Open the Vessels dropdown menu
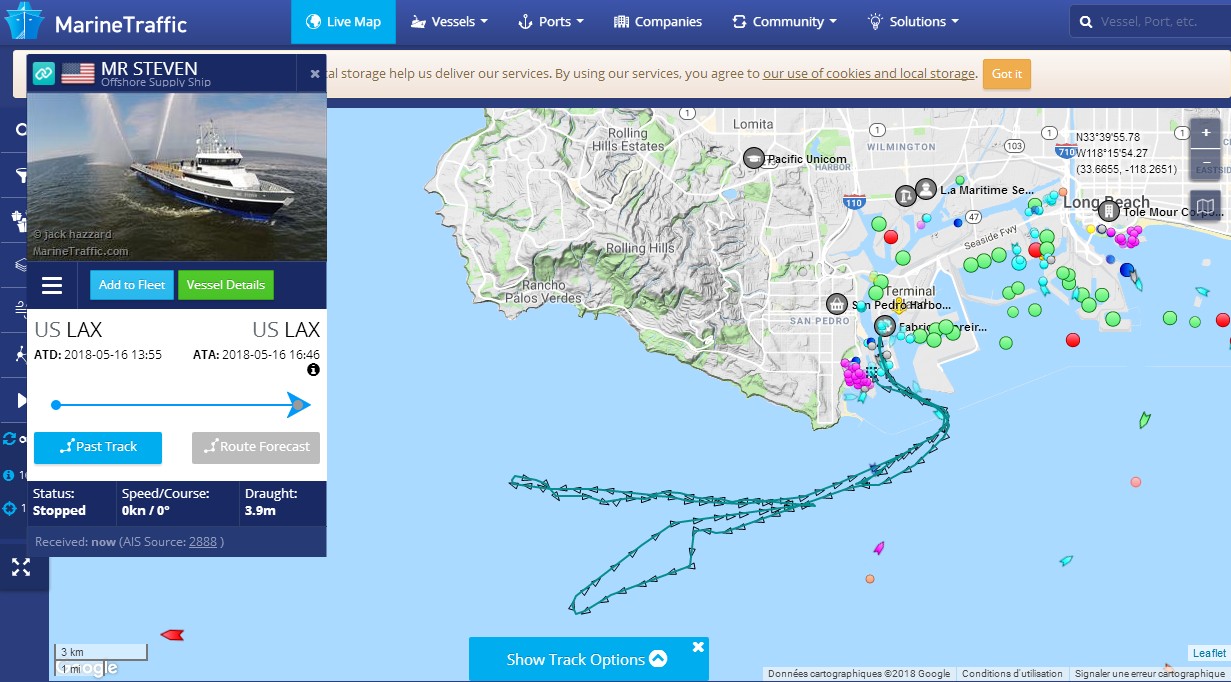1231x682 pixels. 449,22
